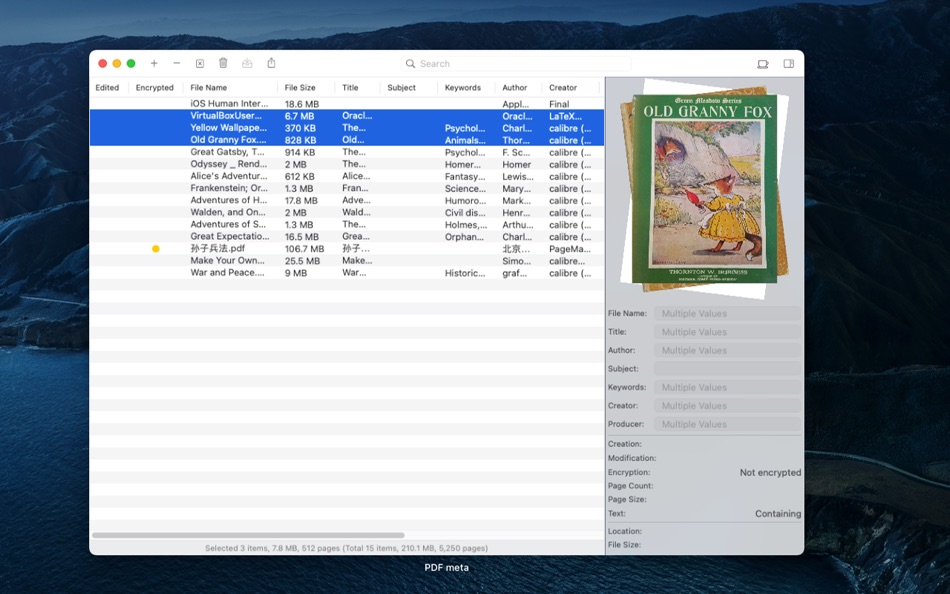This screenshot has width=950, height=594.
Task: Click the magnifier icon in search field
Action: (410, 64)
